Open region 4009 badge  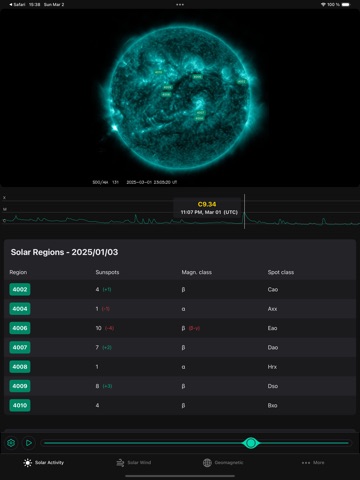(20, 386)
